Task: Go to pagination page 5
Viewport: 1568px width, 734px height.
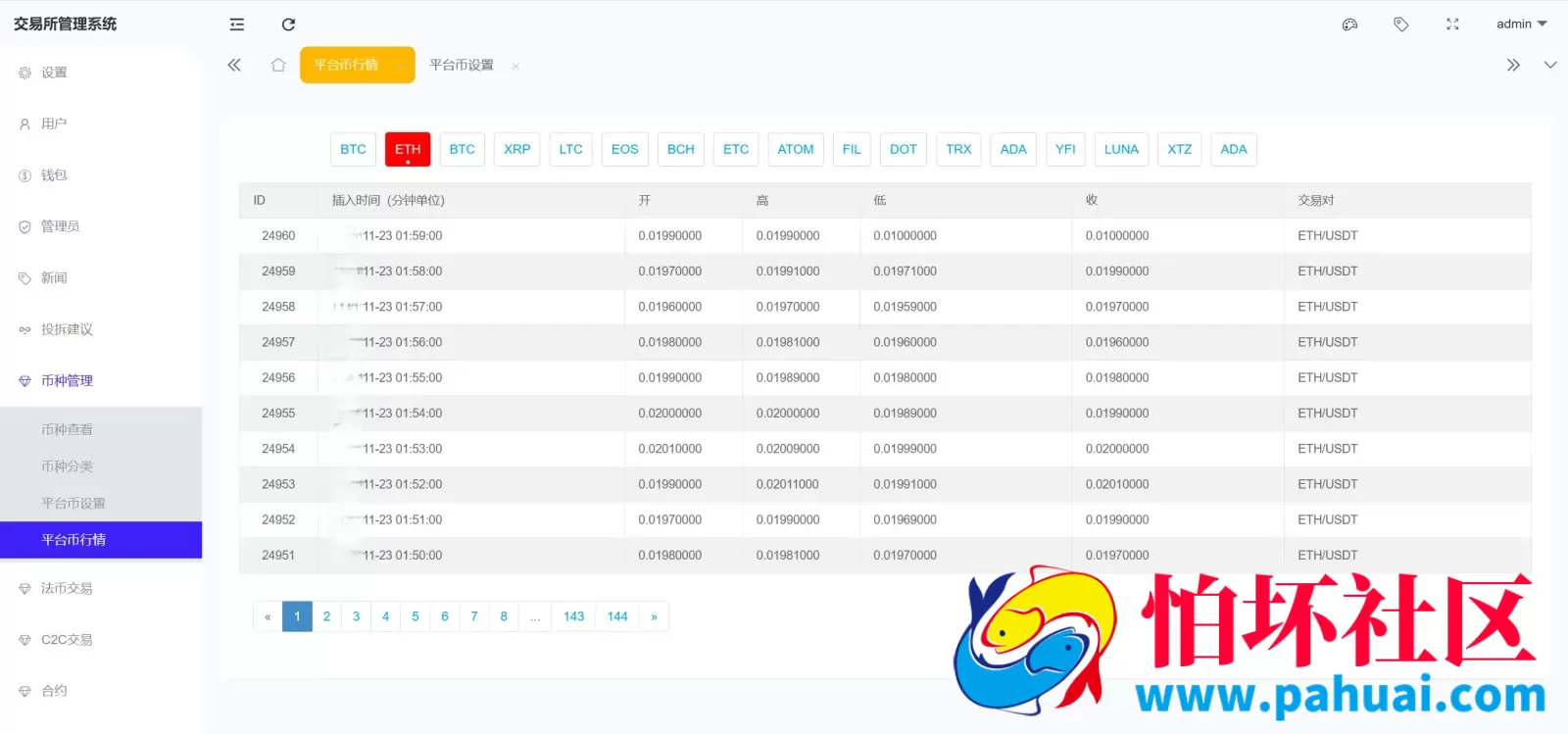Action: click(416, 616)
